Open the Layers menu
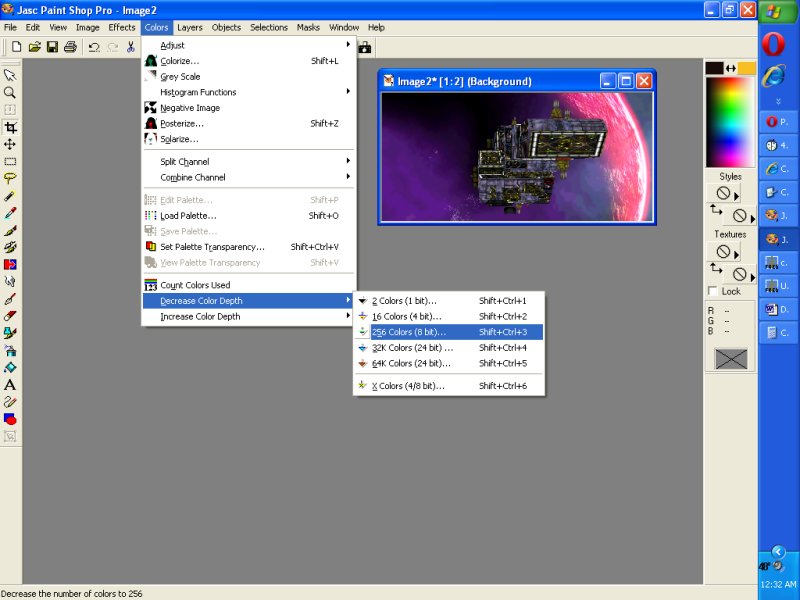800x600 pixels. (190, 27)
